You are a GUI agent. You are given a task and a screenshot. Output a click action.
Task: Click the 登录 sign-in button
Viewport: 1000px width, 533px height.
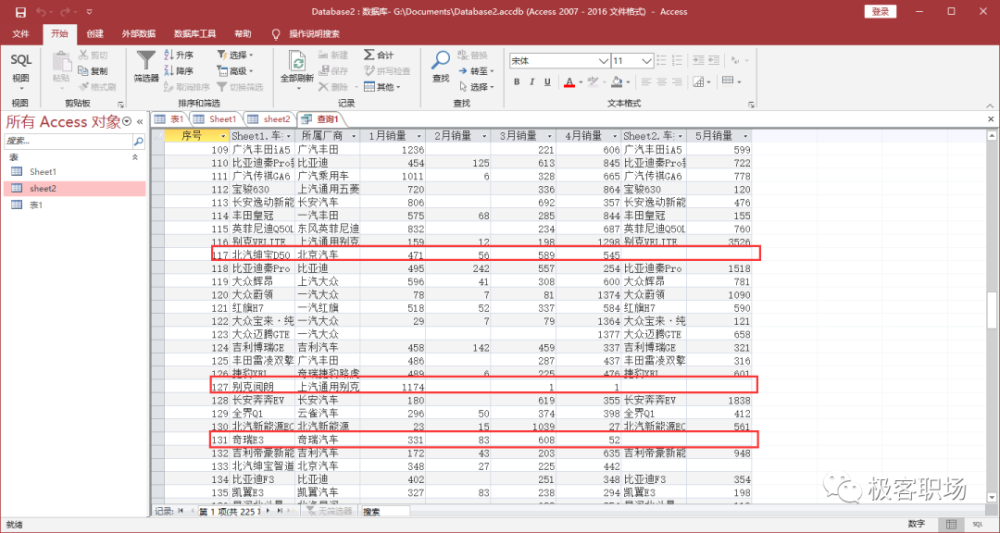(881, 11)
